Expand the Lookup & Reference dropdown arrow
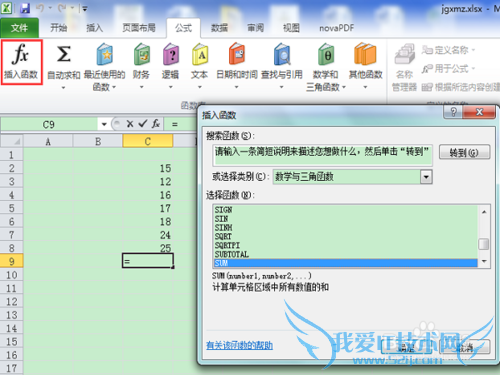This screenshot has height=375, width=500. click(x=282, y=87)
